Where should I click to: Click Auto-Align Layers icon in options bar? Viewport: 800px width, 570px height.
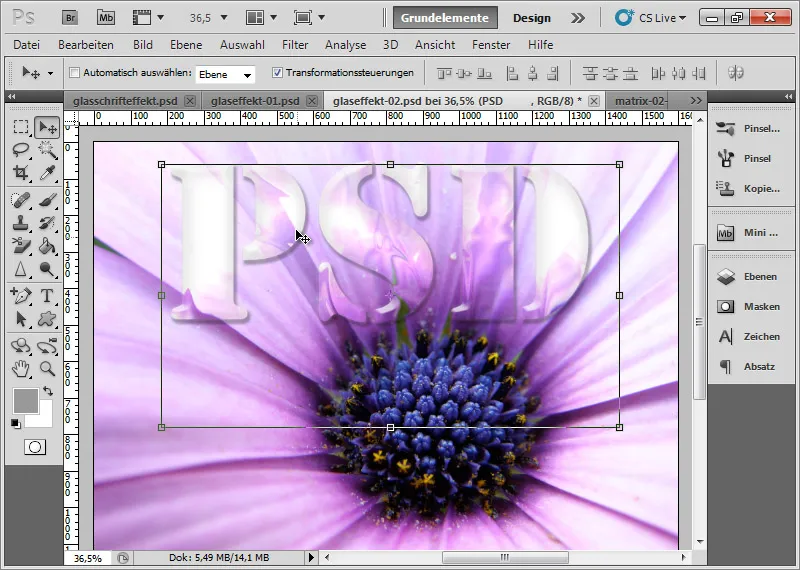735,73
